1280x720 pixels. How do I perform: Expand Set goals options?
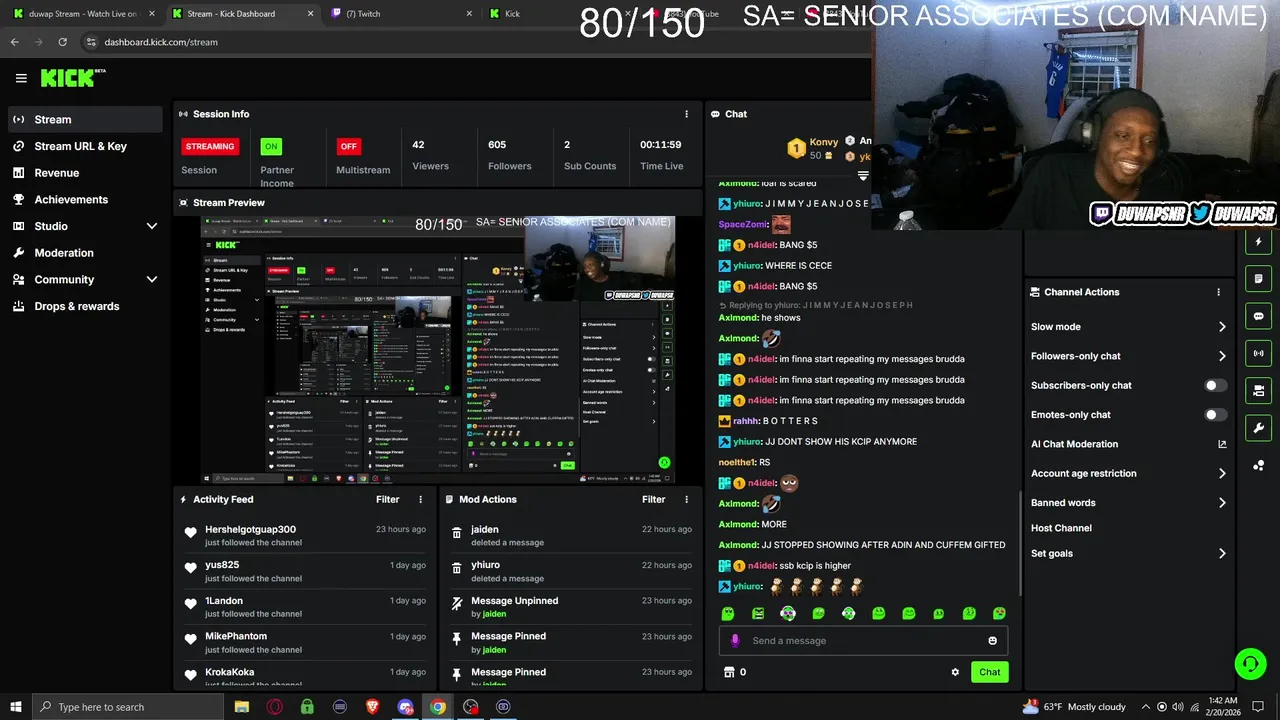1222,553
